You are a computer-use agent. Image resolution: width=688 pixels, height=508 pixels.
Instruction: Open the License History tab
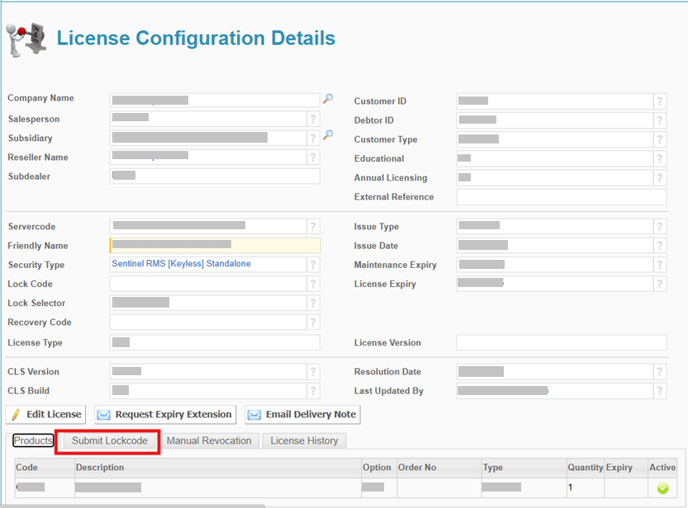coord(304,441)
